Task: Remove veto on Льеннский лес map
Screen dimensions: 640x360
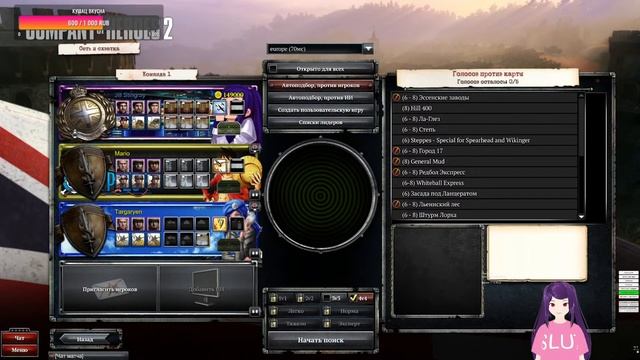Action: coord(396,204)
